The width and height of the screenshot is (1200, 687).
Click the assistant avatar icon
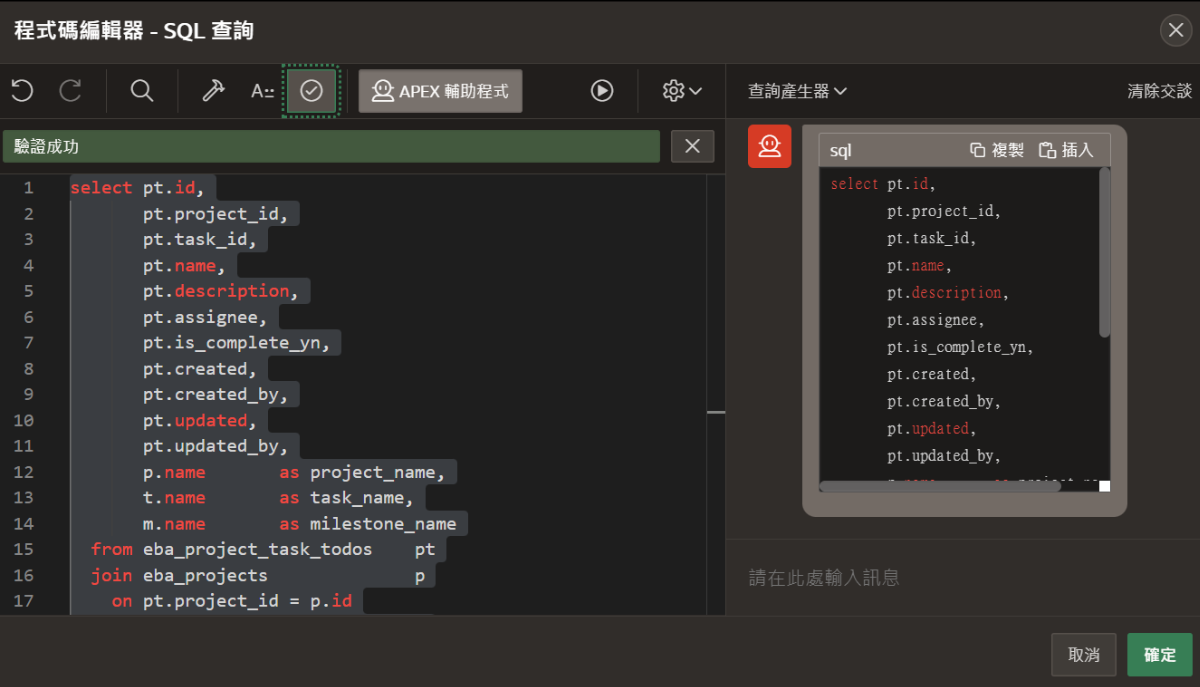point(769,147)
